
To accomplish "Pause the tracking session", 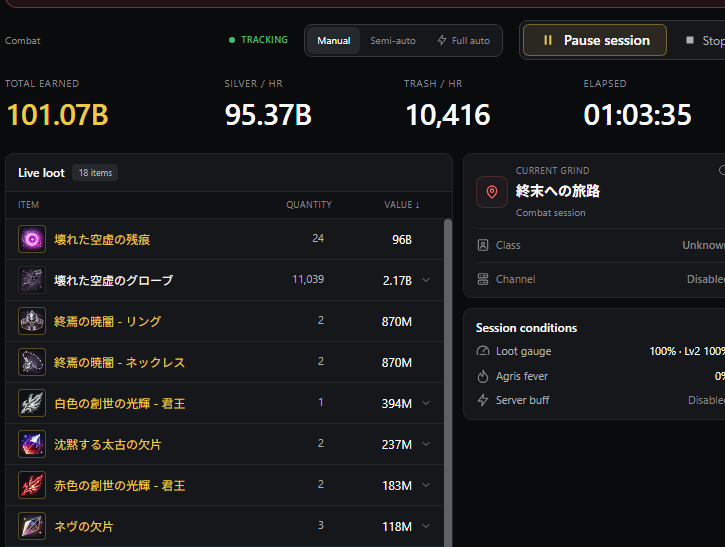I will pos(595,40).
